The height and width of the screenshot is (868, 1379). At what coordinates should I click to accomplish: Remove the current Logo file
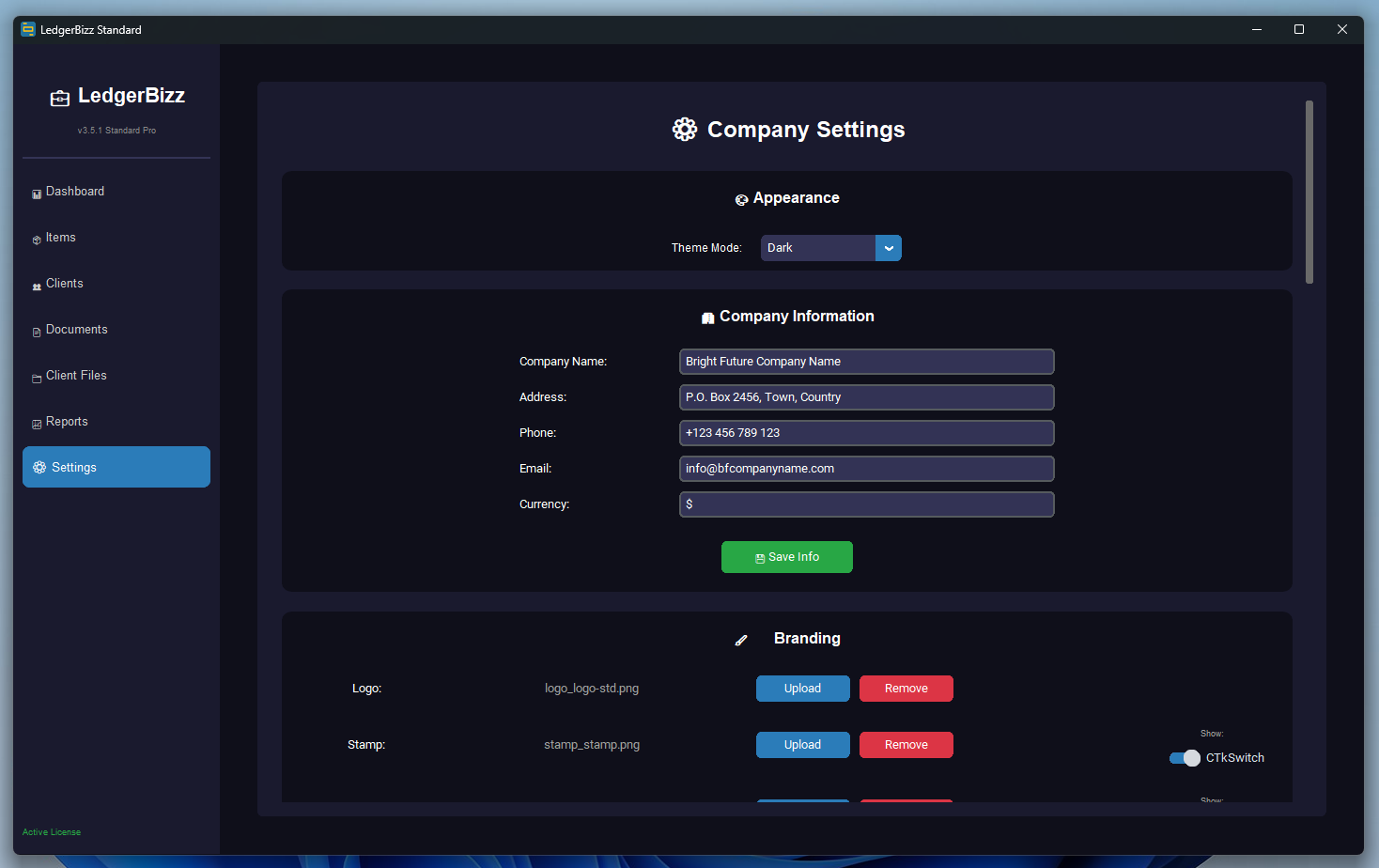906,689
